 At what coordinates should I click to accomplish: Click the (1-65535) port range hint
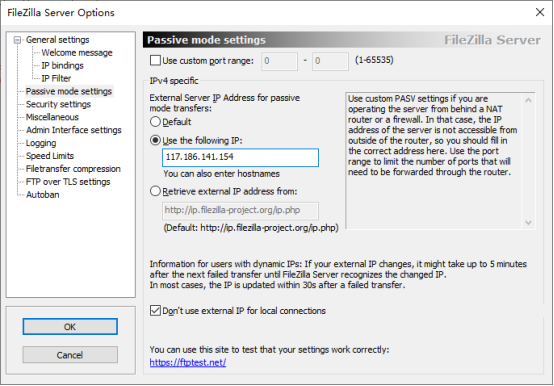point(374,60)
